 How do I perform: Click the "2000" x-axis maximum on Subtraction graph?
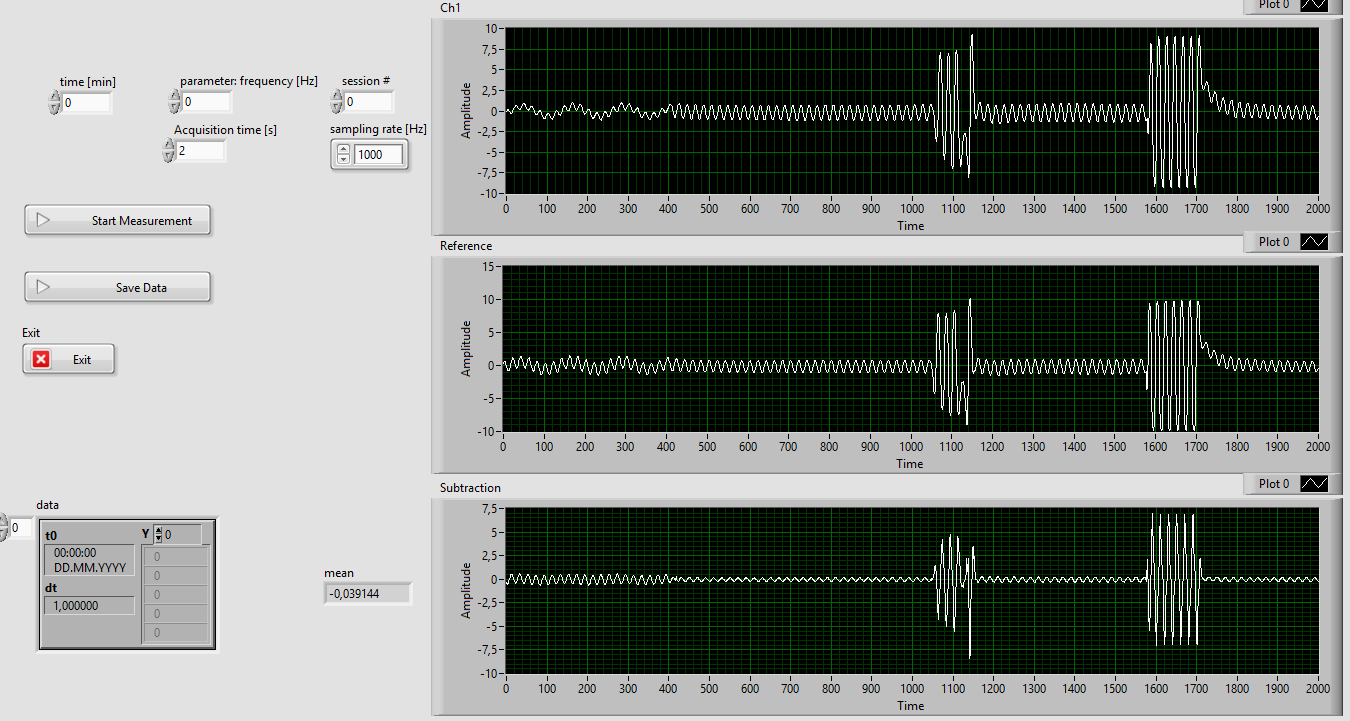point(1318,688)
